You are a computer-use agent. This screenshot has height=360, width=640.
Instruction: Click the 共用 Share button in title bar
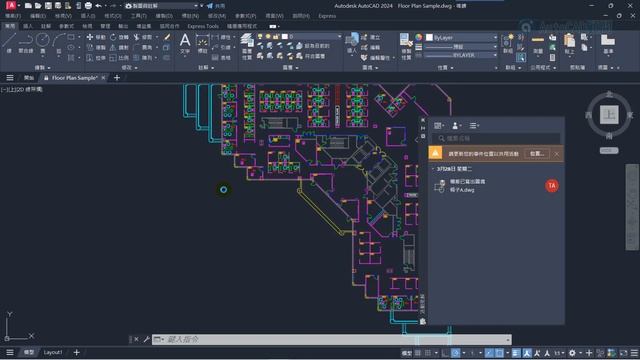[216, 6]
